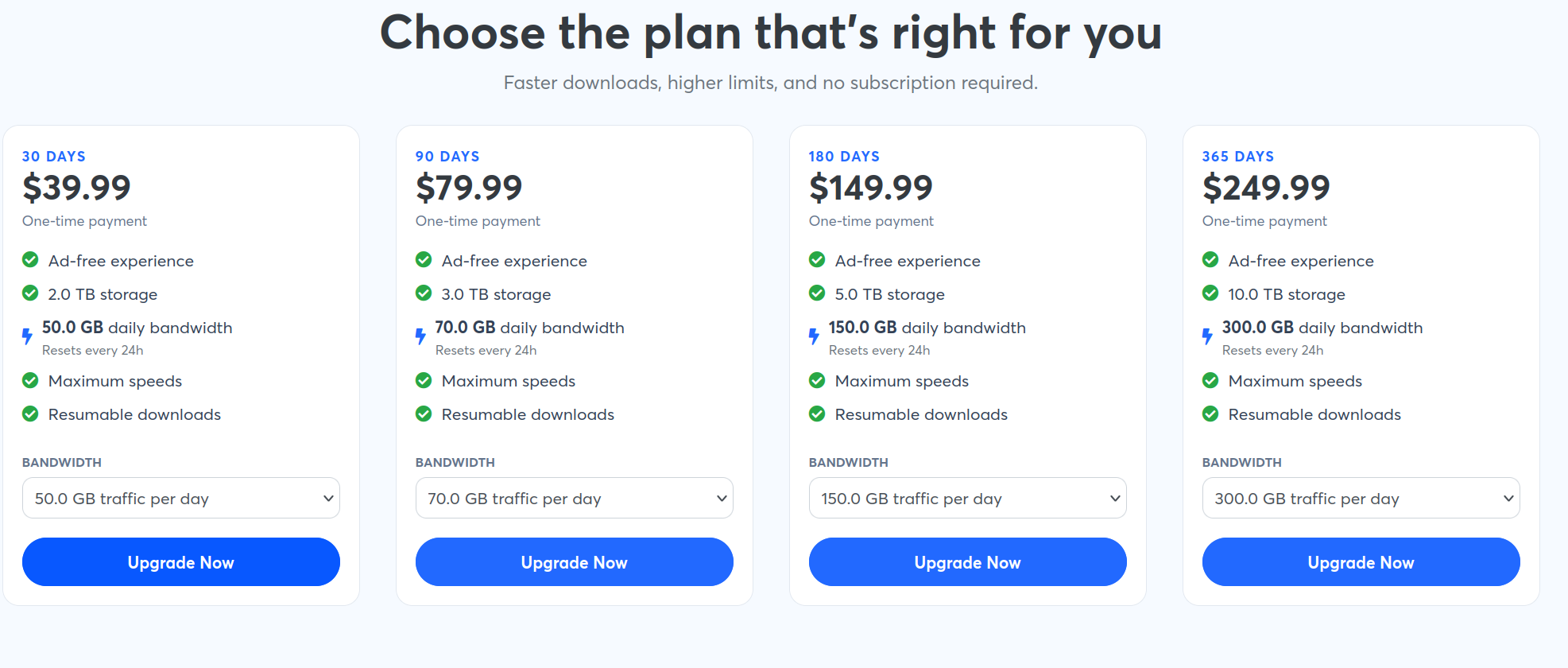Click the lightning bolt icon in the 365-day plan
This screenshot has height=668, width=1568.
click(1206, 336)
